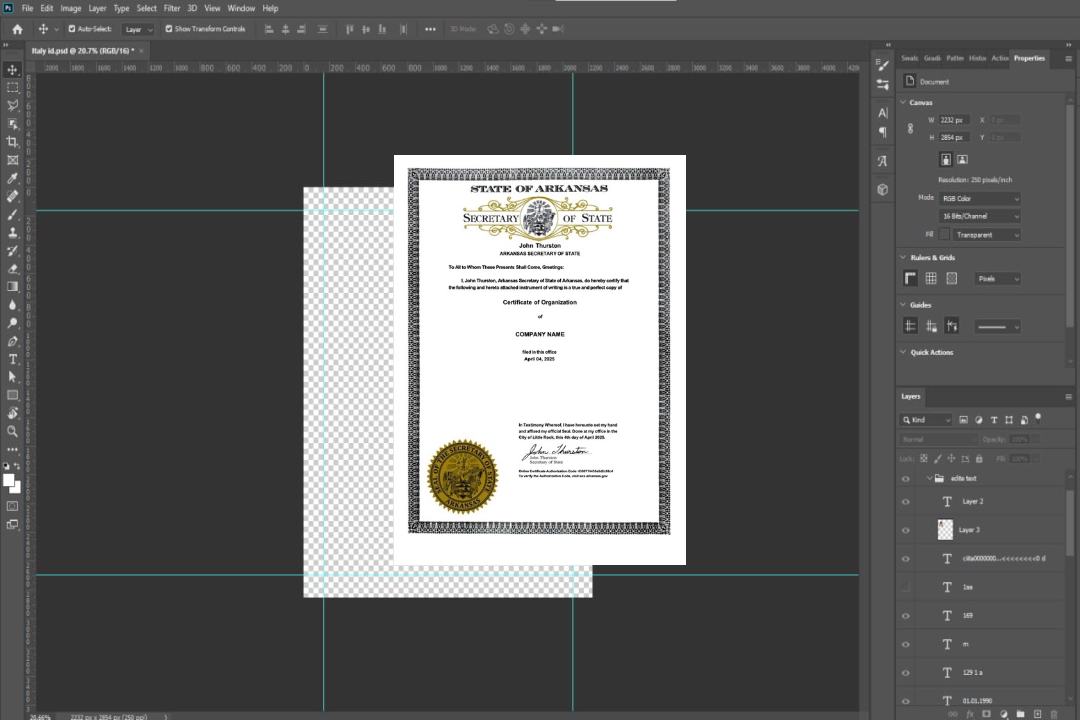Image resolution: width=1080 pixels, height=720 pixels.
Task: Select the Crop tool
Action: click(x=12, y=142)
